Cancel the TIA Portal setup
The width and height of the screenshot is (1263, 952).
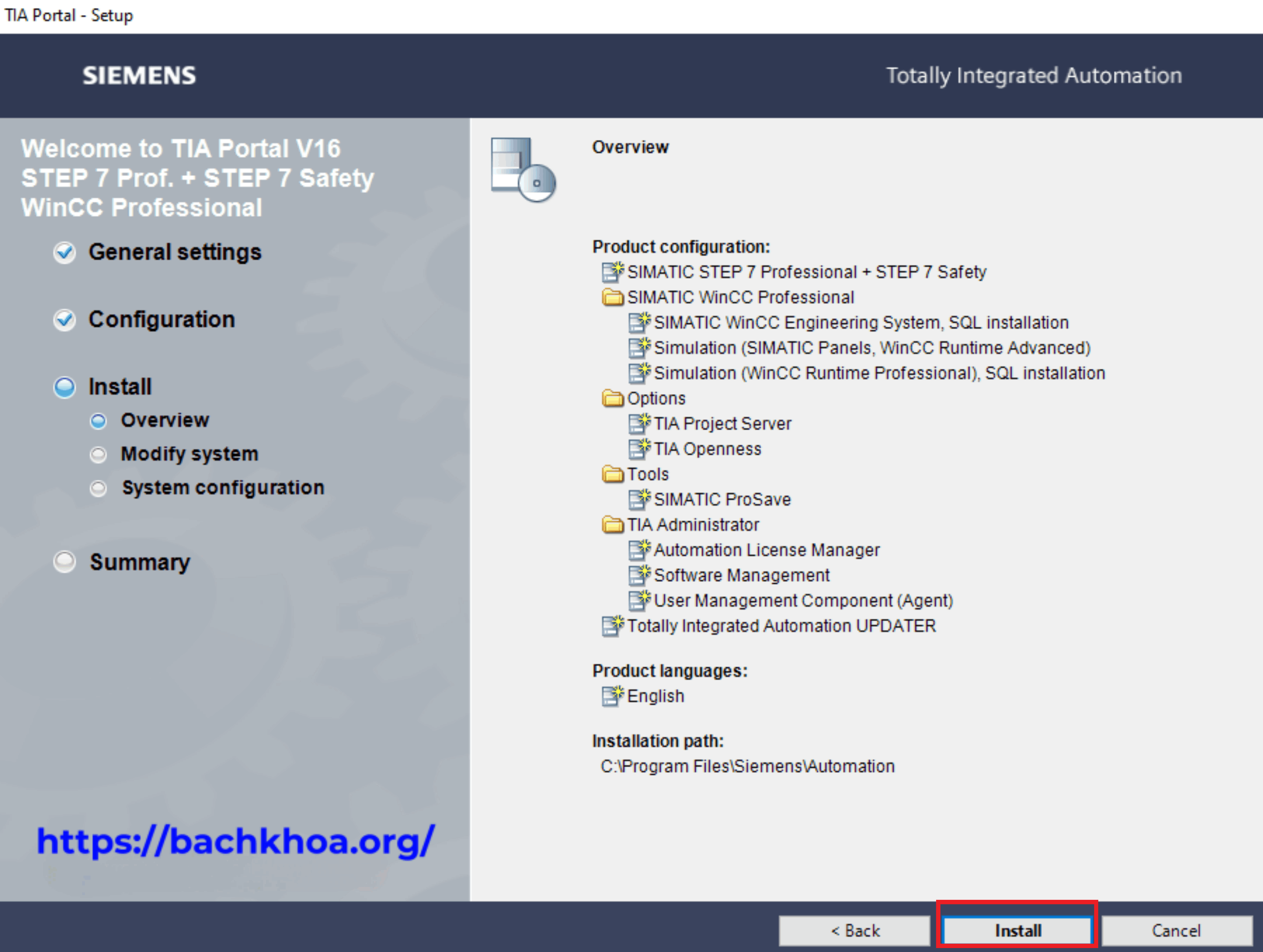(x=1176, y=930)
